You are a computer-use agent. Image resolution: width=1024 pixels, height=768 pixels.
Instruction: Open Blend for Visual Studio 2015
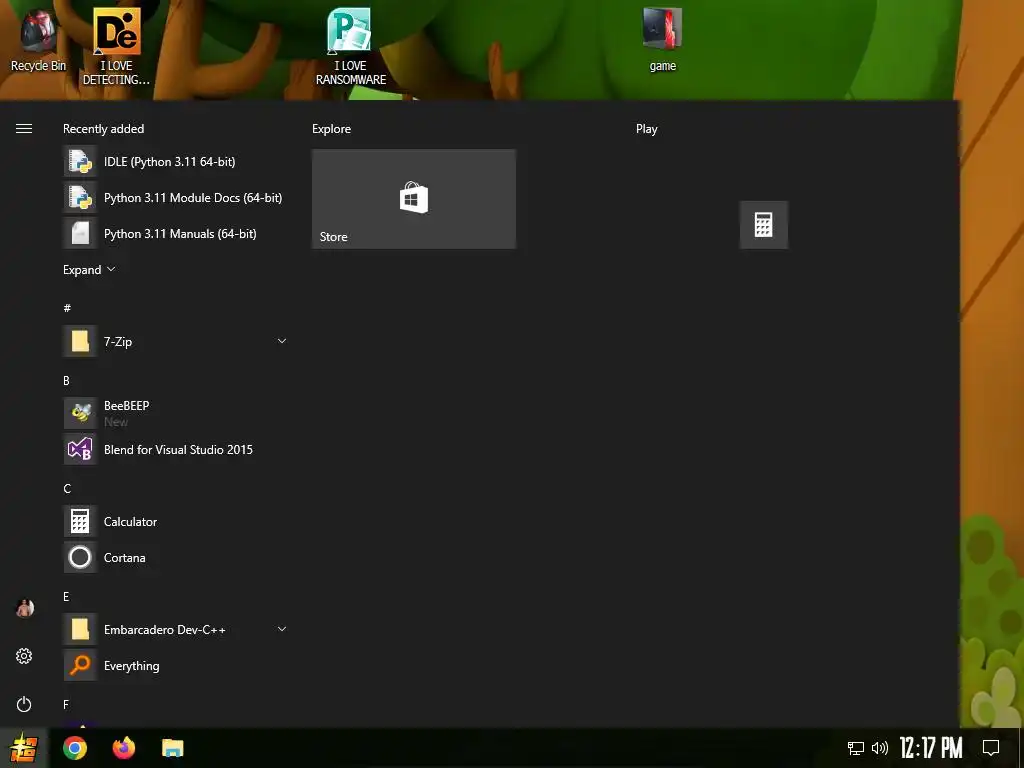(175, 449)
